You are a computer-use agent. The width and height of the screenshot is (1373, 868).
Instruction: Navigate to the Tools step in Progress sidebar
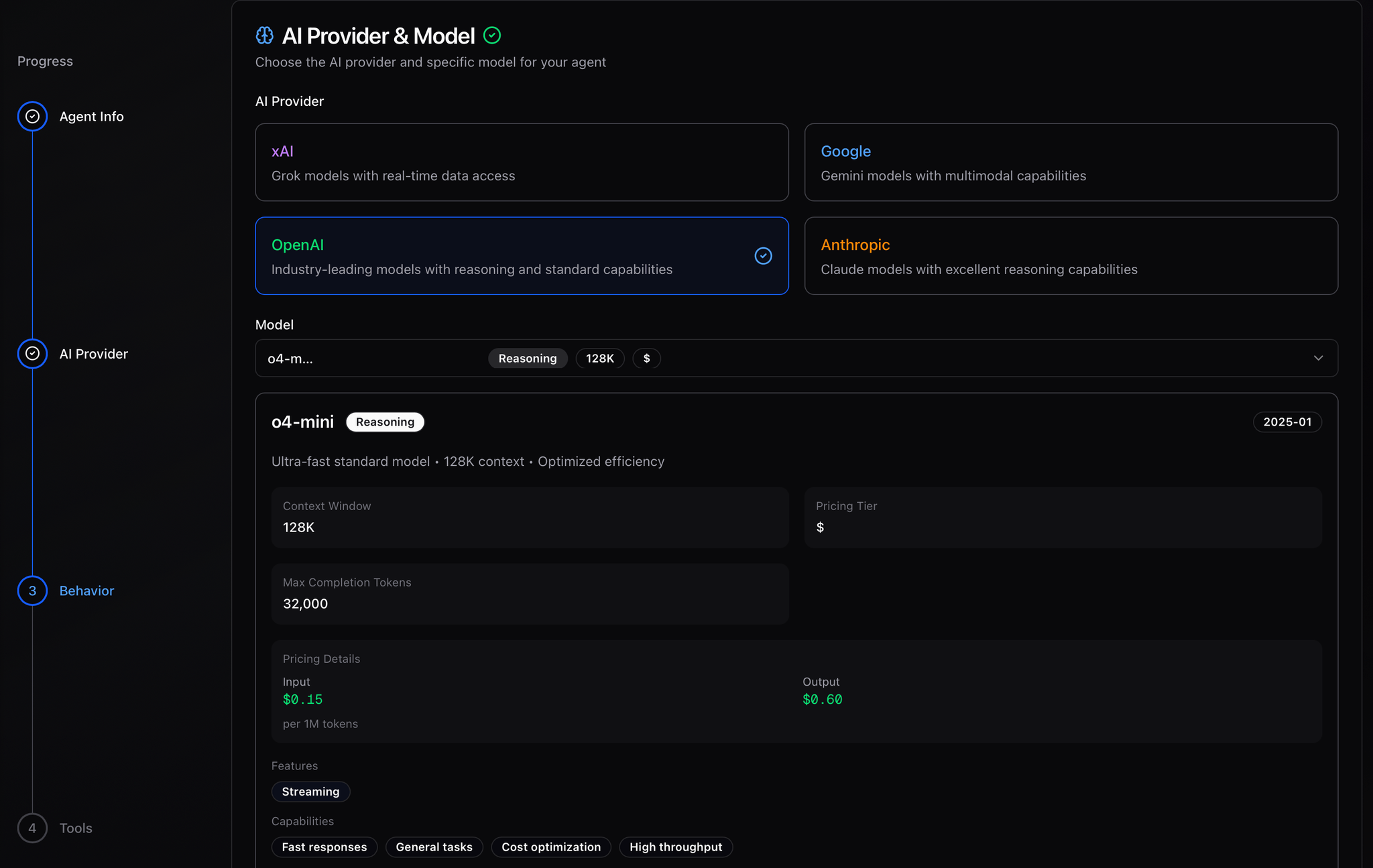pyautogui.click(x=76, y=828)
